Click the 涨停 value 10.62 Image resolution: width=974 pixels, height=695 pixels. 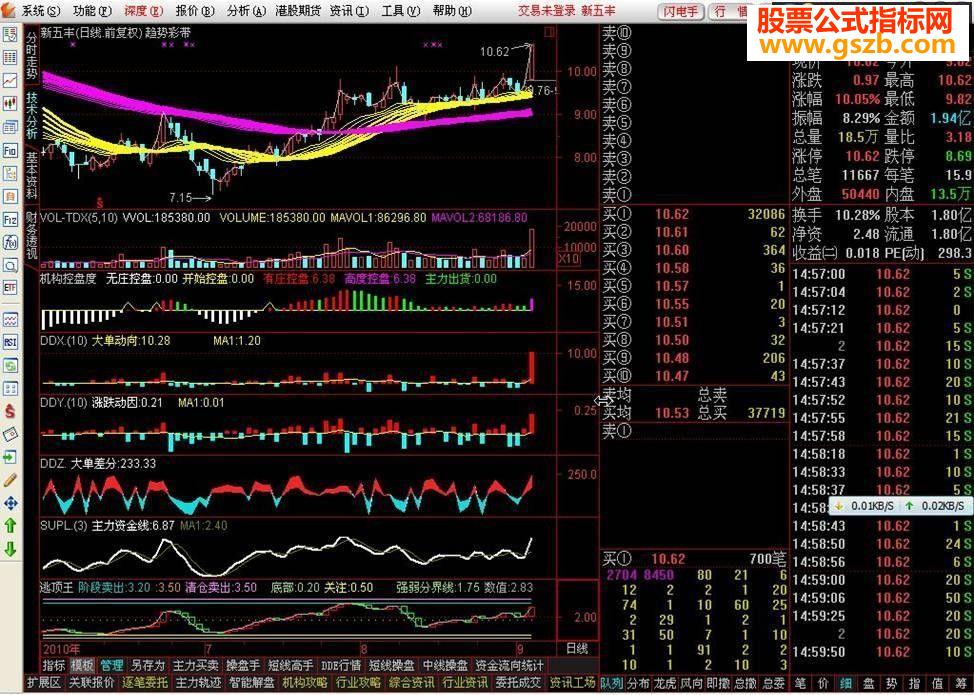(862, 156)
